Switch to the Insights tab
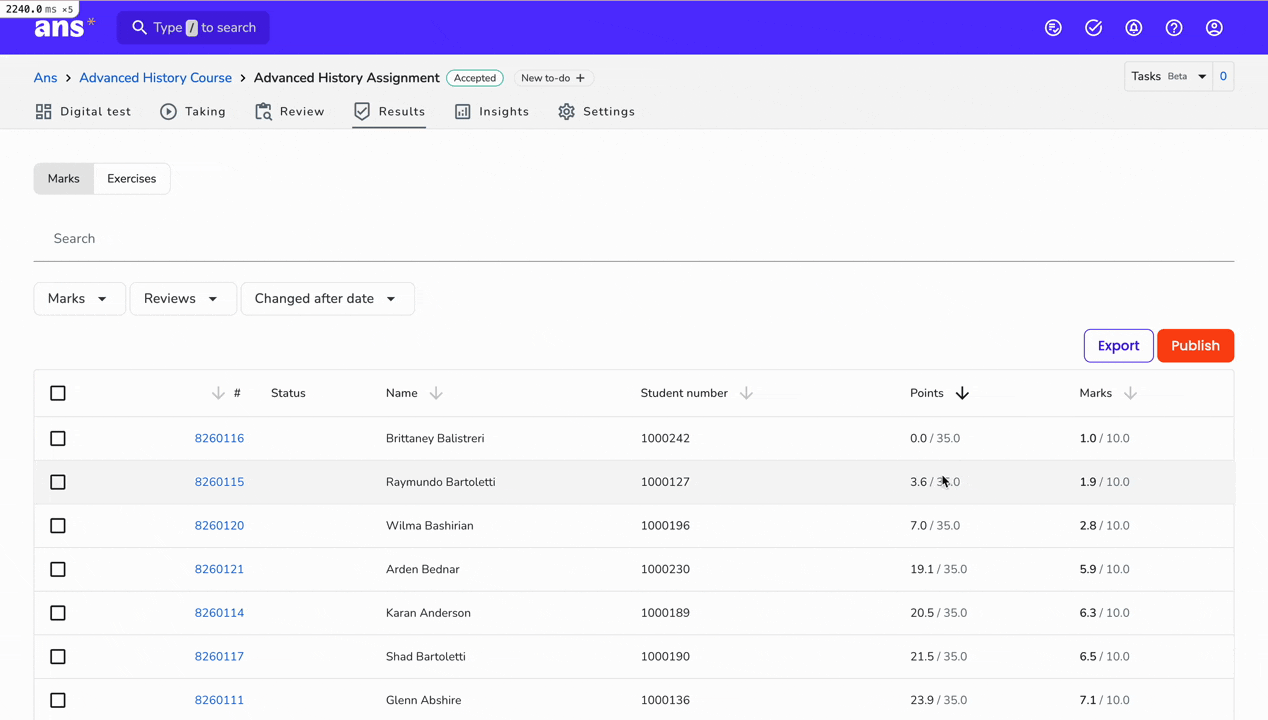The height and width of the screenshot is (720, 1268). point(492,112)
